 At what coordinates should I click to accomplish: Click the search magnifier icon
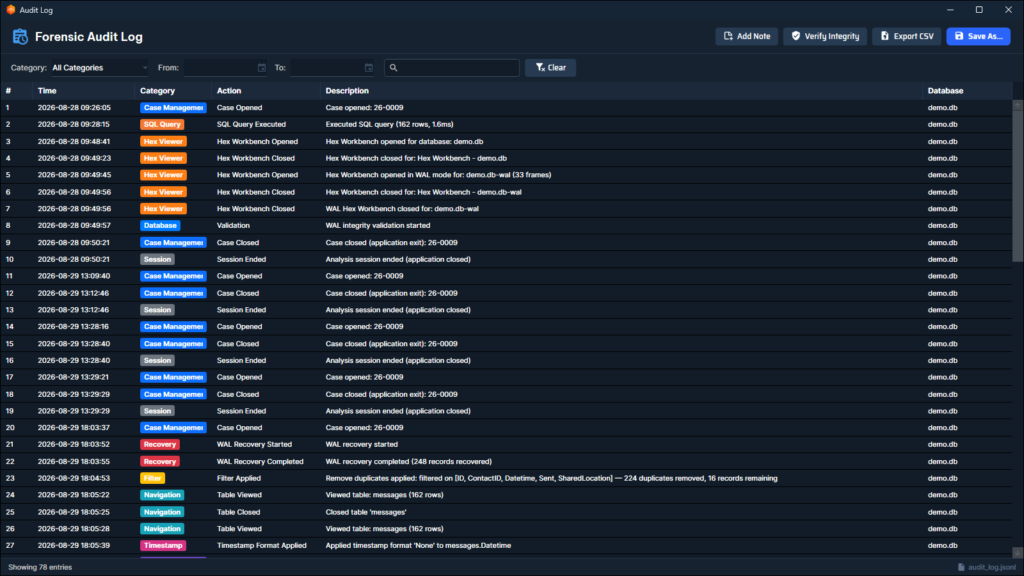pyautogui.click(x=393, y=68)
